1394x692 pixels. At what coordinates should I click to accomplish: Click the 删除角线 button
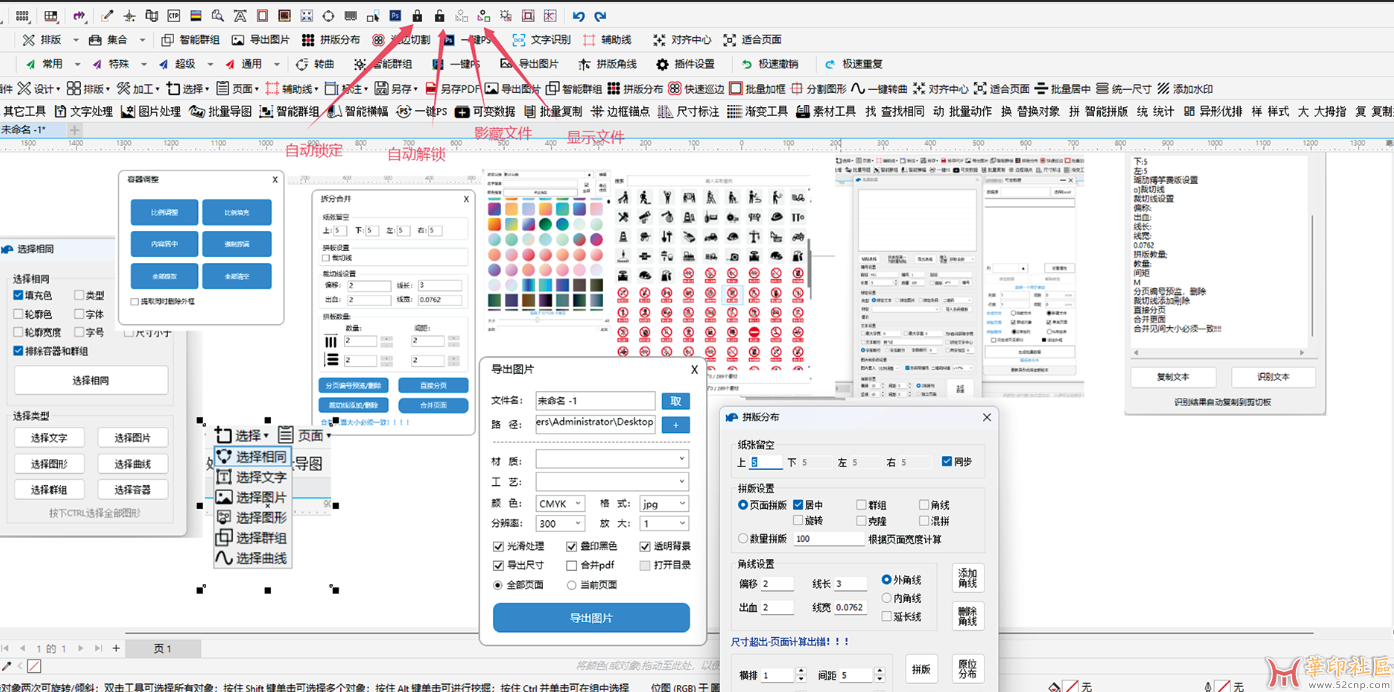point(967,615)
